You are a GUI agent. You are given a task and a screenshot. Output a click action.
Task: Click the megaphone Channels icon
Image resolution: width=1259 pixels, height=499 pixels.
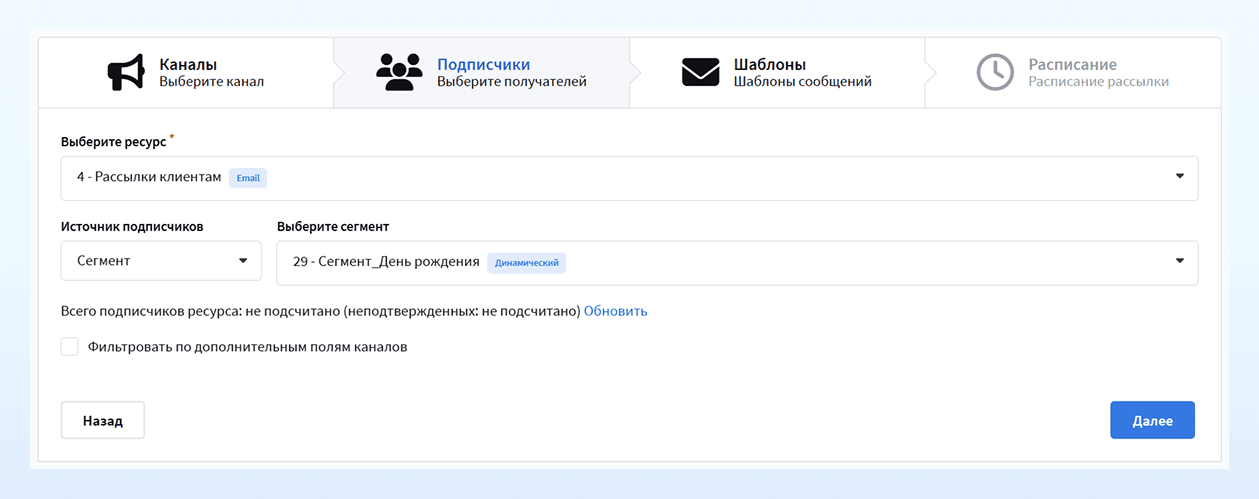tap(126, 73)
